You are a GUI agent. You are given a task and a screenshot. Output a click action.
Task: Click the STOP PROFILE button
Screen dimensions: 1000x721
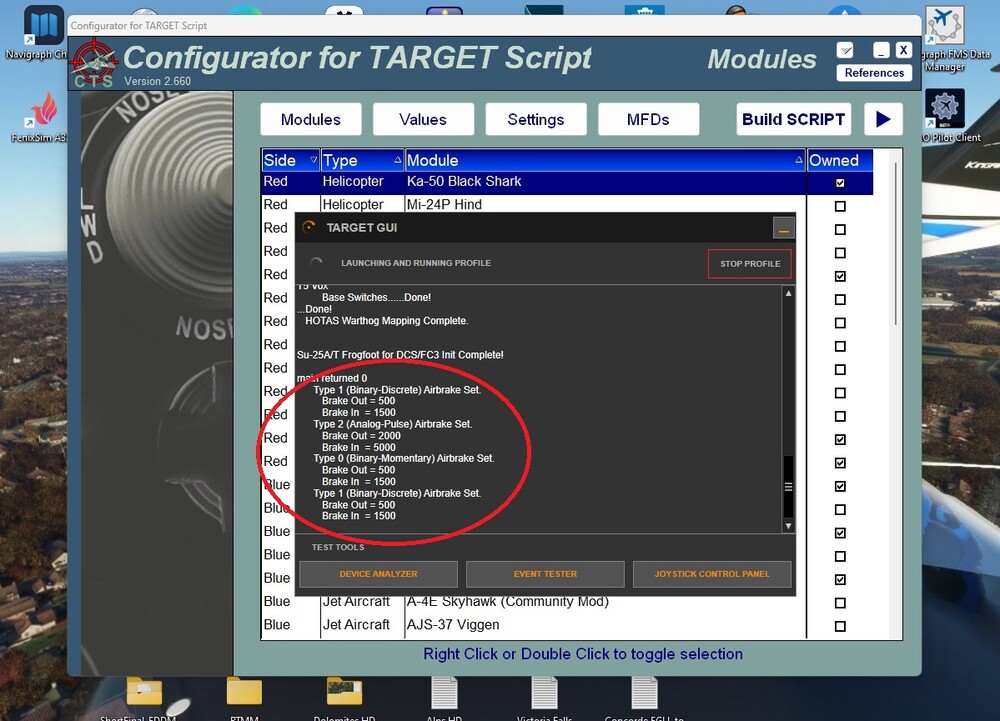(x=750, y=263)
